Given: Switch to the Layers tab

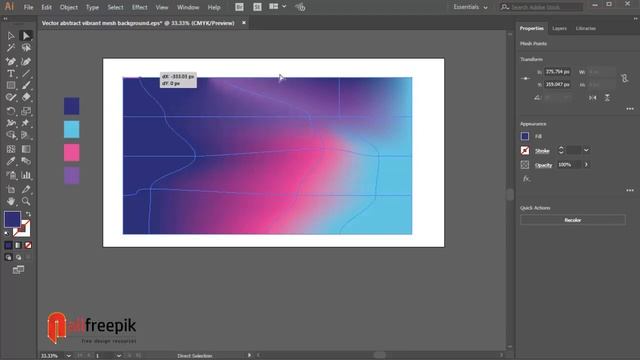Looking at the screenshot, I should tap(559, 29).
